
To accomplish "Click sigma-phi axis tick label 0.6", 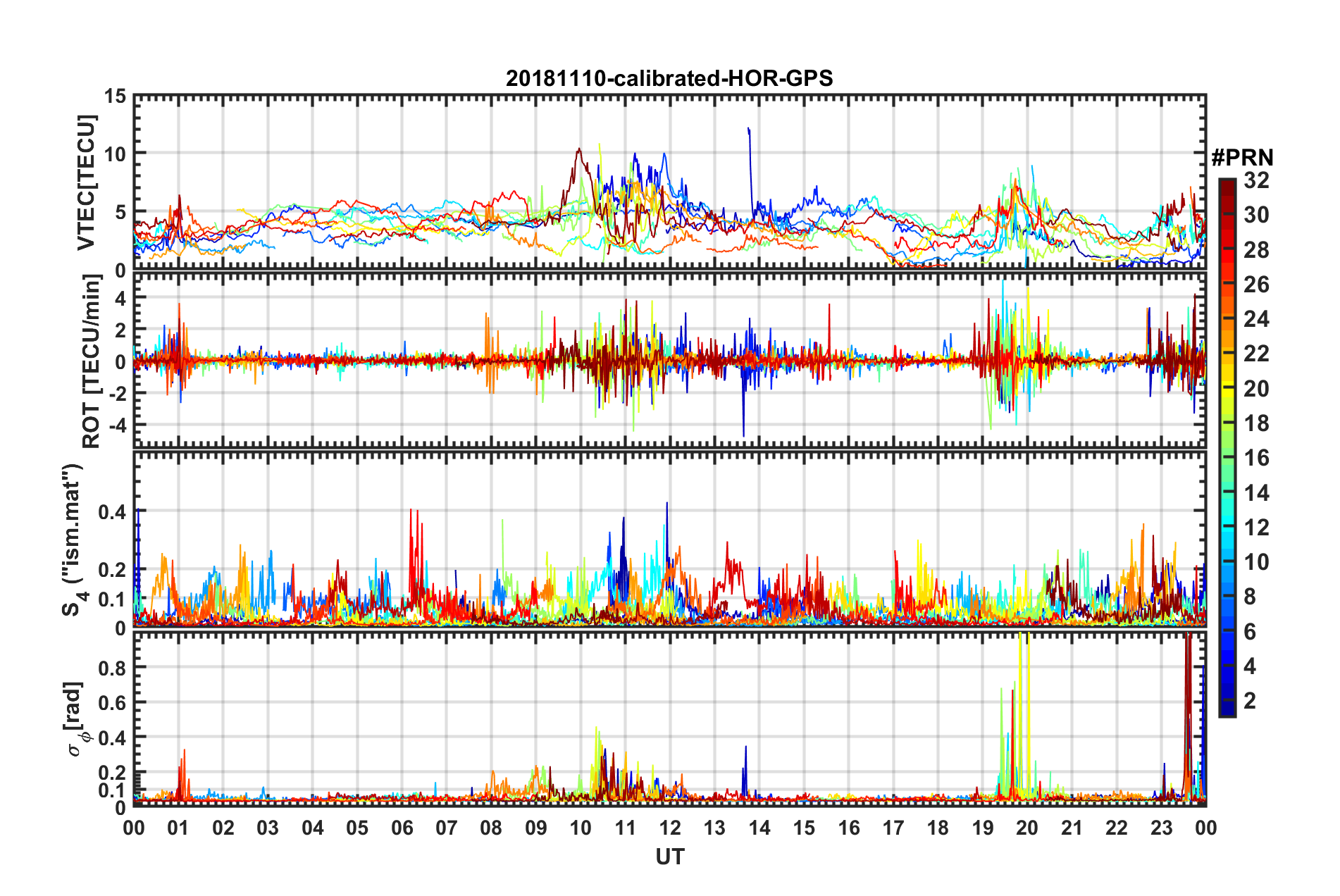I will point(112,703).
